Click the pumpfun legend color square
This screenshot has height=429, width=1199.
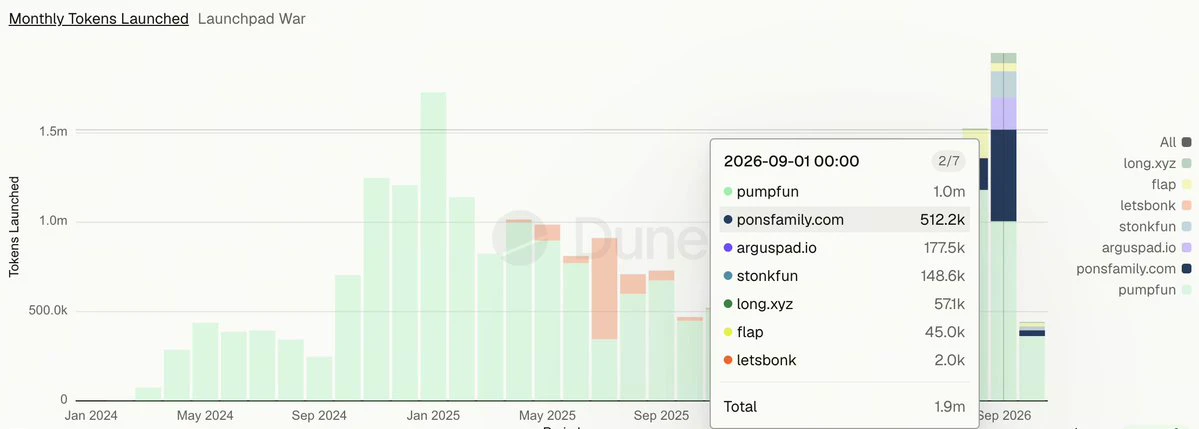(1186, 290)
